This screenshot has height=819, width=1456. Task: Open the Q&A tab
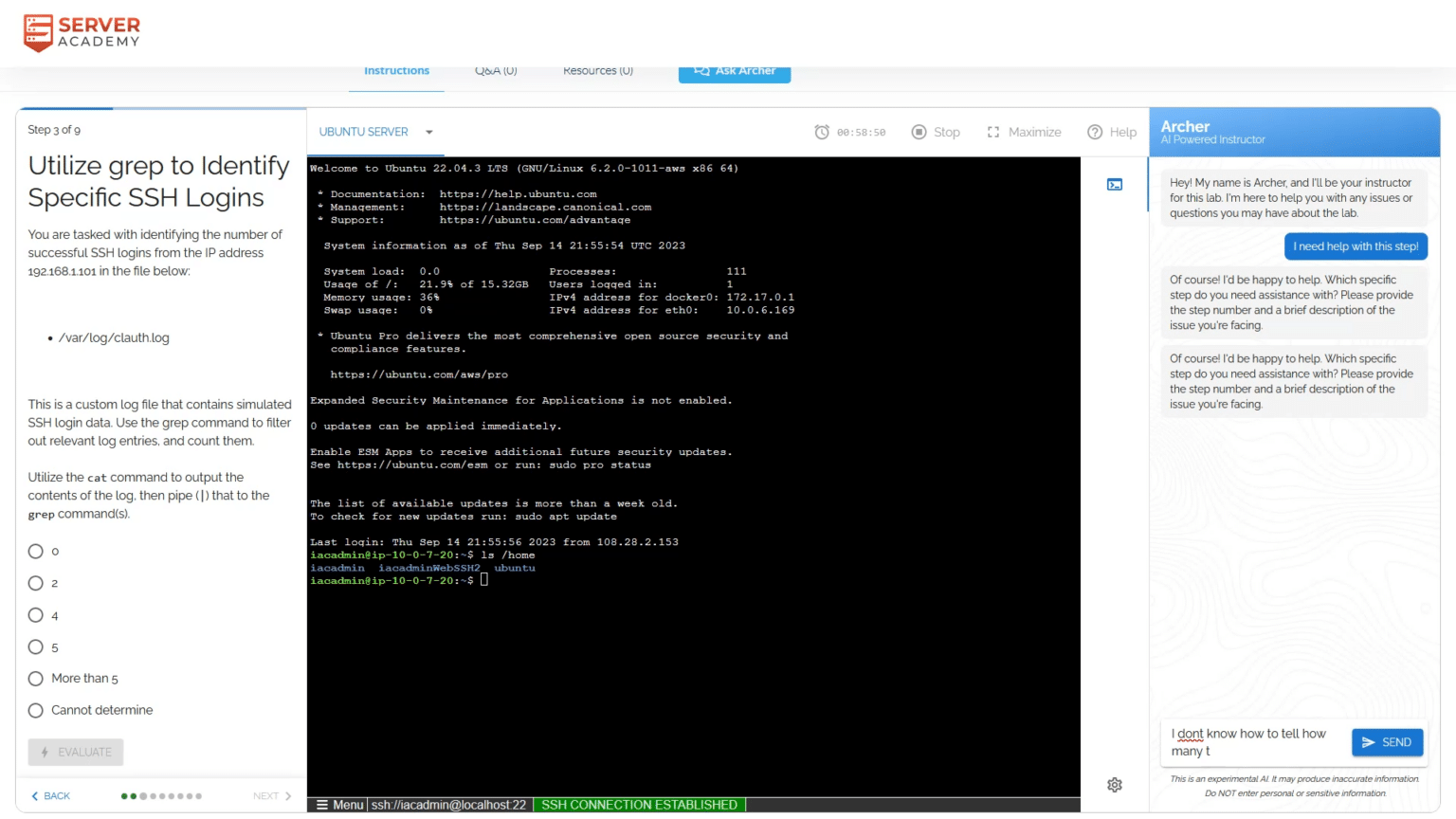496,71
